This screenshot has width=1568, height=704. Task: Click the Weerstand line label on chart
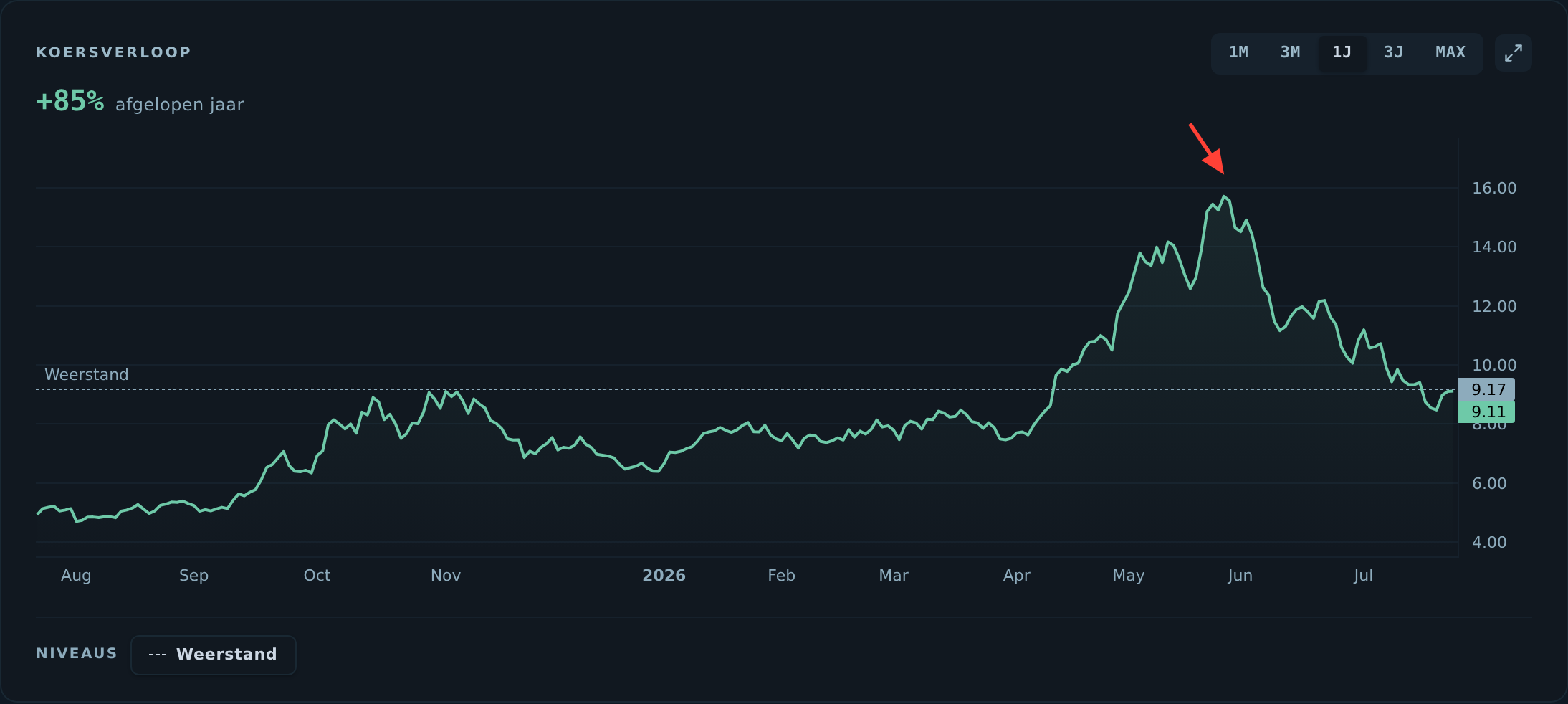point(87,374)
